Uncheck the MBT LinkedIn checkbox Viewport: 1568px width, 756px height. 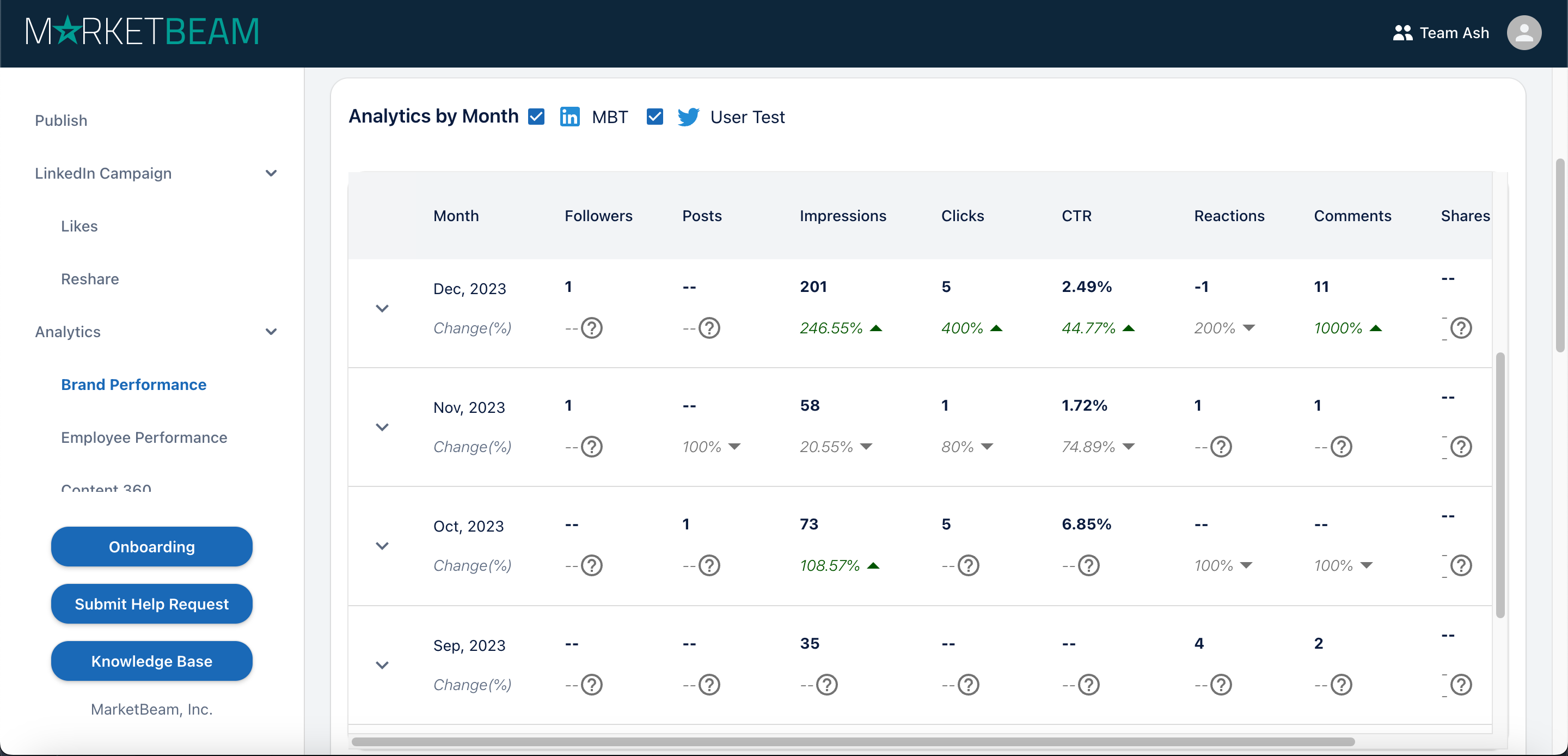coord(536,117)
